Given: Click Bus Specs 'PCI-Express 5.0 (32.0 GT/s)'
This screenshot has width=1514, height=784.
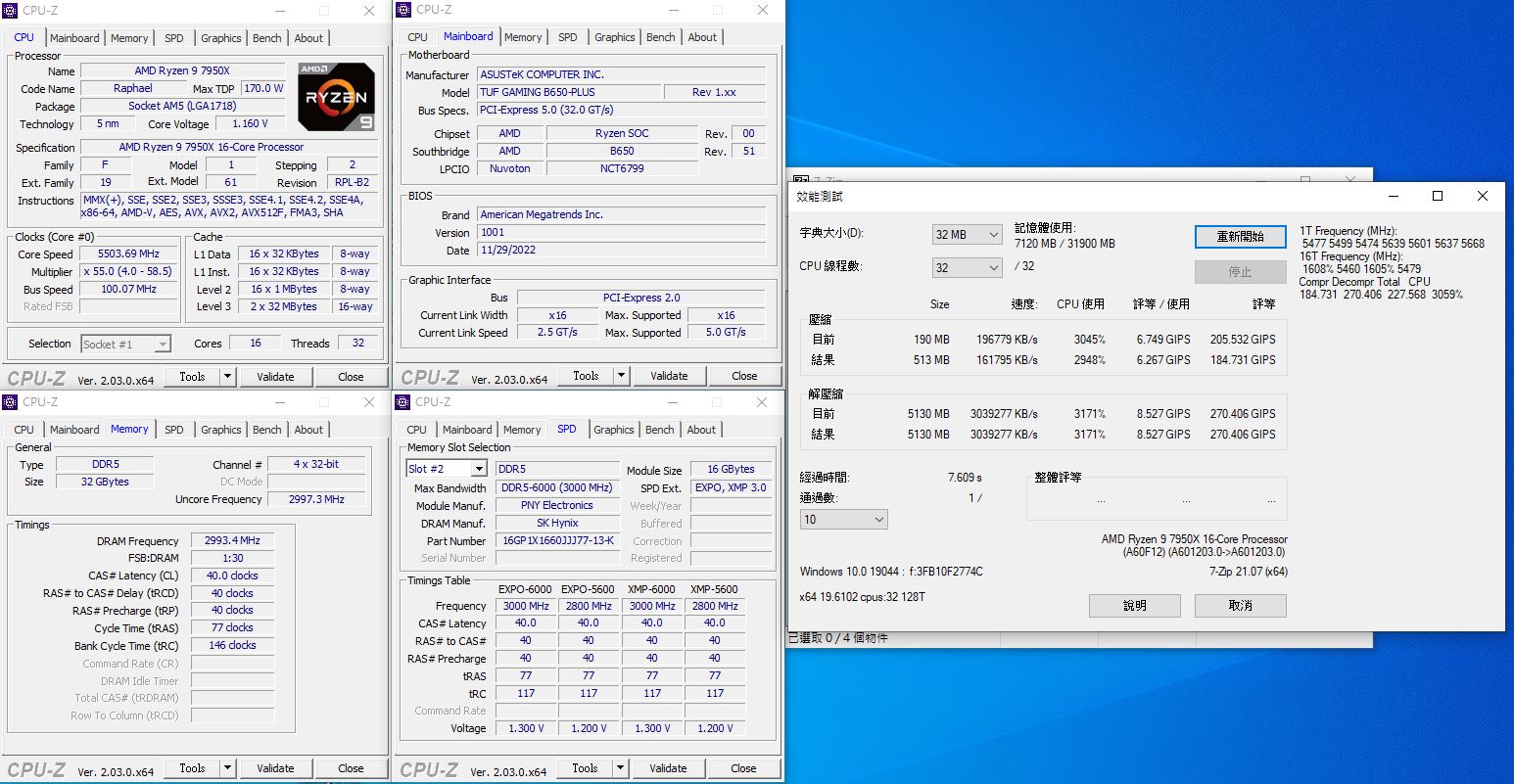Looking at the screenshot, I should click(x=621, y=110).
